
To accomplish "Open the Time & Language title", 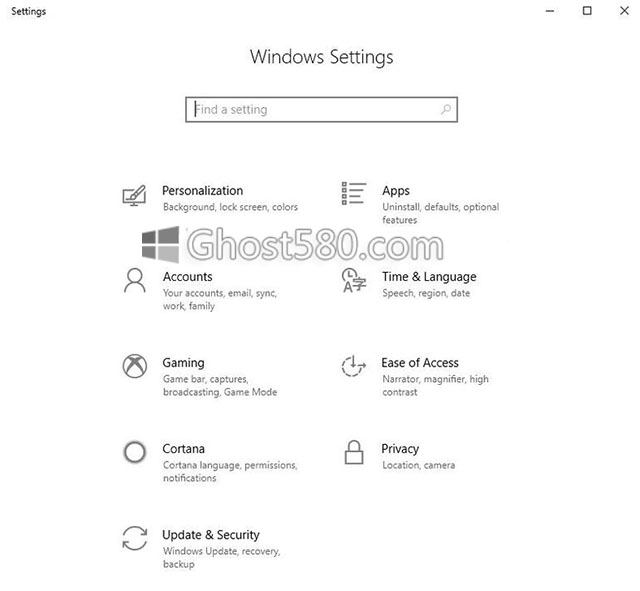I will (429, 277).
